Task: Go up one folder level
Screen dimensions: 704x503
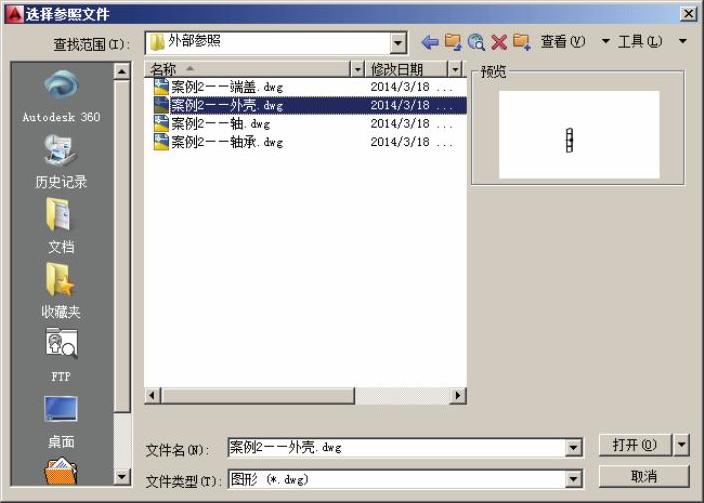Action: tap(453, 42)
